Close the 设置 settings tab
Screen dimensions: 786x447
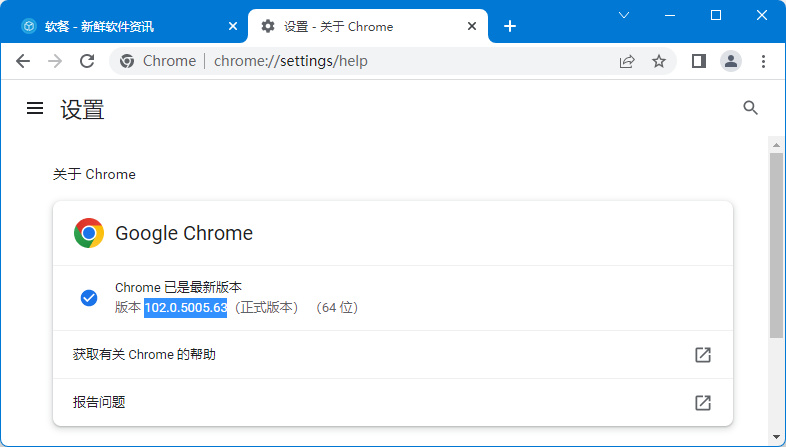point(472,26)
